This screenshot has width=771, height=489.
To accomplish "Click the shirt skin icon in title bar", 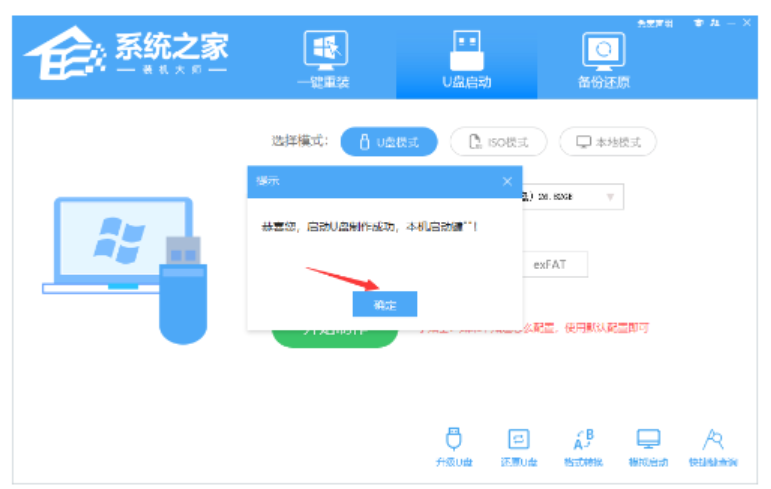I will (x=698, y=23).
